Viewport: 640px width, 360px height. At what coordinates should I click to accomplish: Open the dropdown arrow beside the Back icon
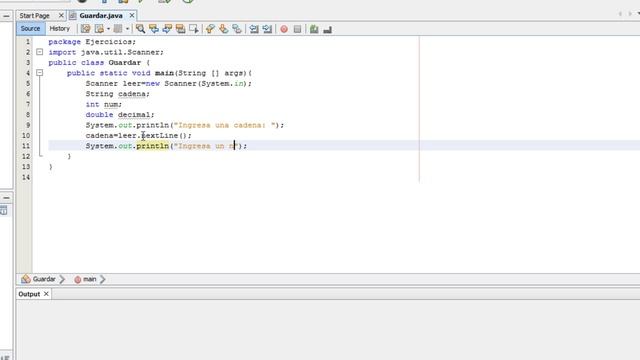(108, 29)
